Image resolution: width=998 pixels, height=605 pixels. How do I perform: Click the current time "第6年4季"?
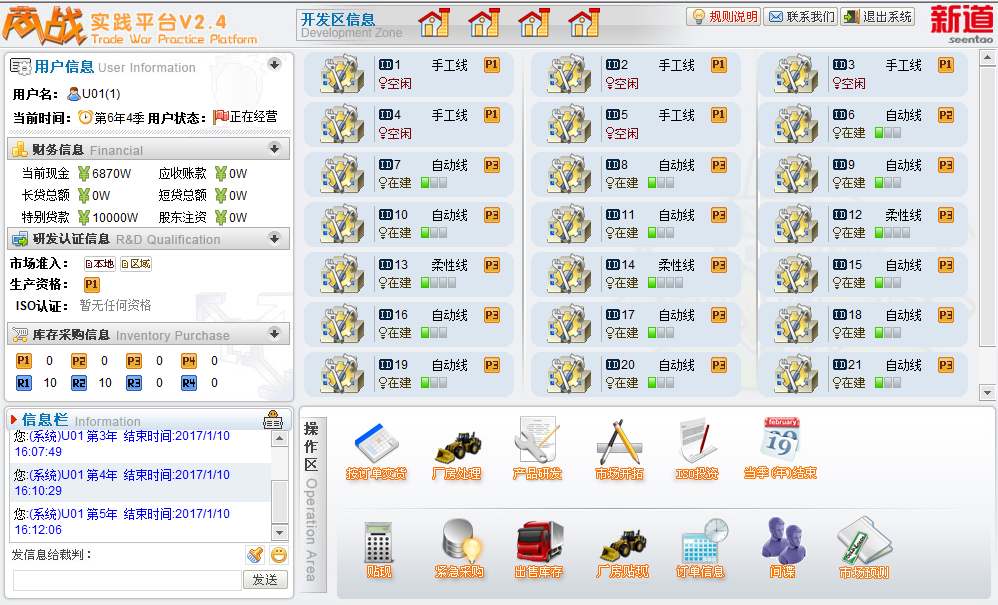pos(119,118)
